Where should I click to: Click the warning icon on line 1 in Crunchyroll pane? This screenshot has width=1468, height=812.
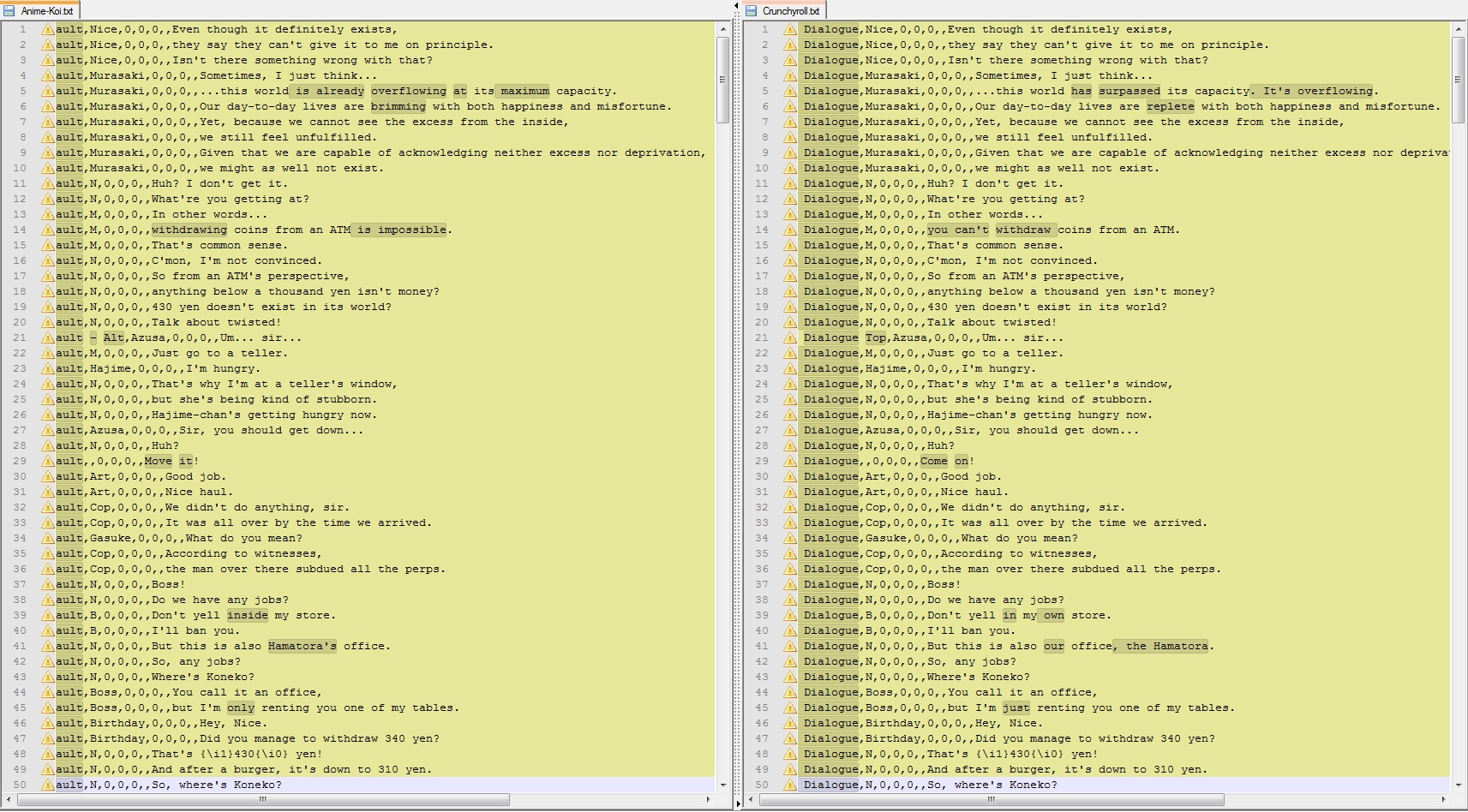click(x=790, y=29)
